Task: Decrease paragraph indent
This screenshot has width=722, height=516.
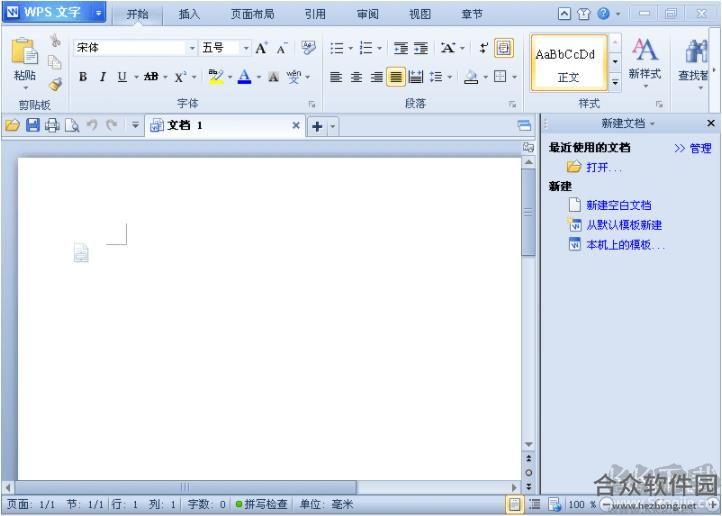Action: point(401,48)
